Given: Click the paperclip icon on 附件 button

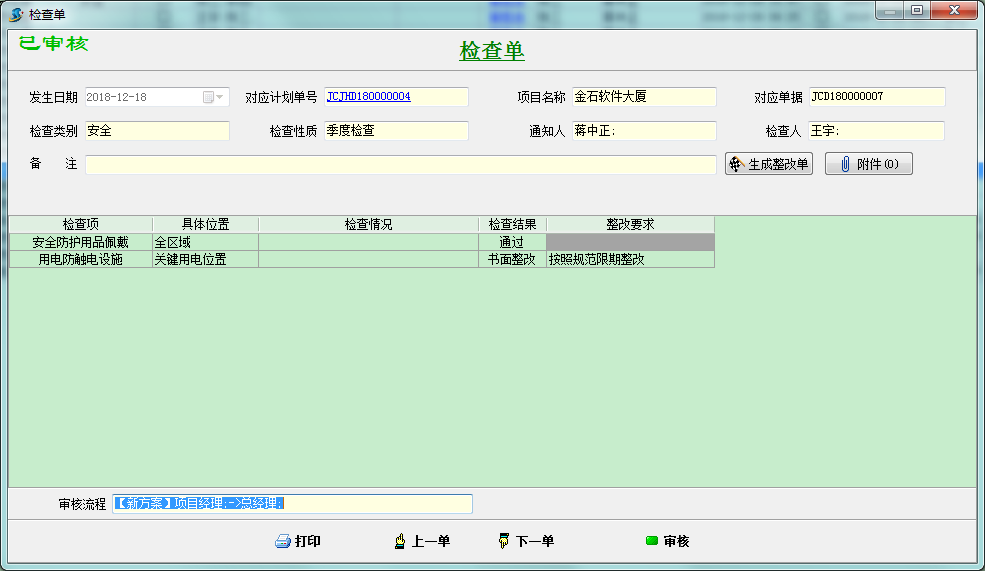Looking at the screenshot, I should (x=845, y=164).
